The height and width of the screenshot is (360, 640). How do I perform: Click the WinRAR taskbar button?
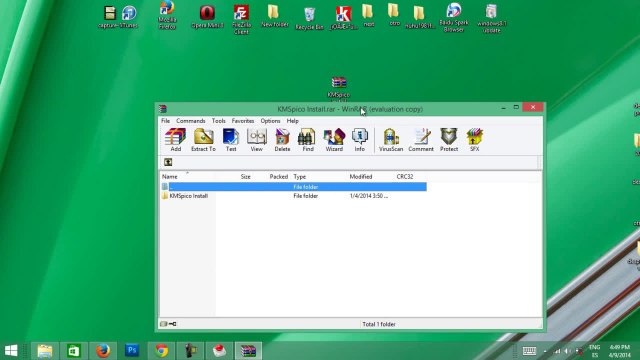pos(248,351)
